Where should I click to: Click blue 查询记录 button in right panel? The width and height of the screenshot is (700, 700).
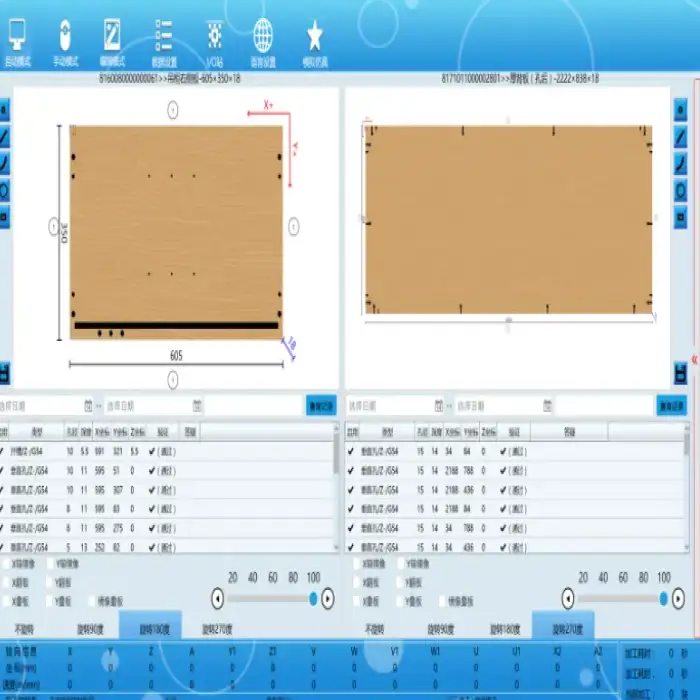pos(671,406)
